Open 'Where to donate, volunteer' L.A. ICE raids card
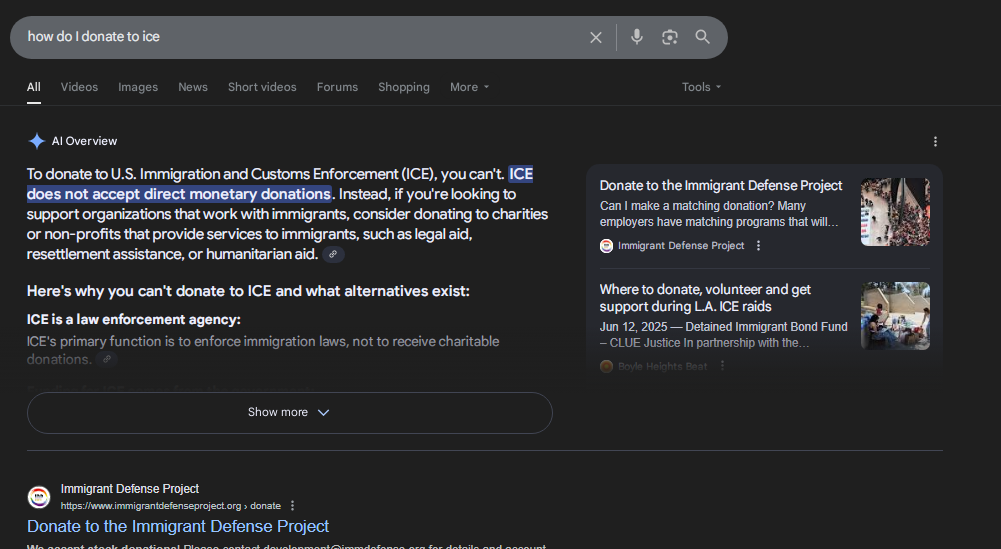Screen dimensions: 1001x549 [705, 298]
